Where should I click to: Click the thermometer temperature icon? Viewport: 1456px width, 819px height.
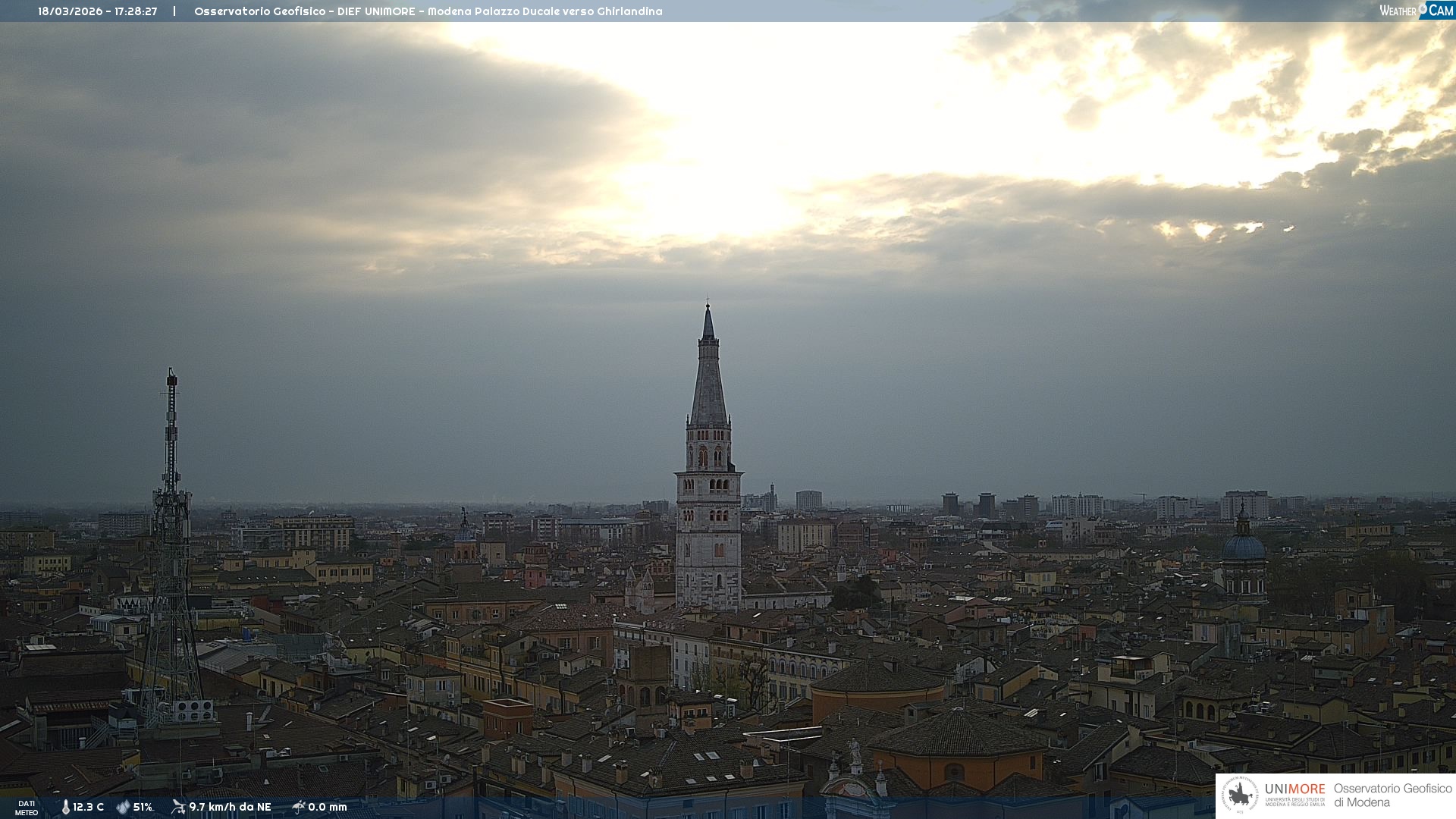65,807
